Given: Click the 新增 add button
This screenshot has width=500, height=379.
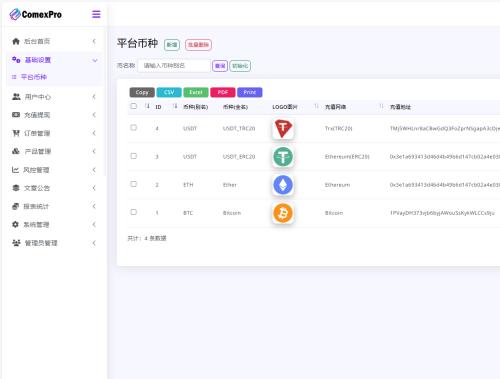Looking at the screenshot, I should click(x=172, y=45).
